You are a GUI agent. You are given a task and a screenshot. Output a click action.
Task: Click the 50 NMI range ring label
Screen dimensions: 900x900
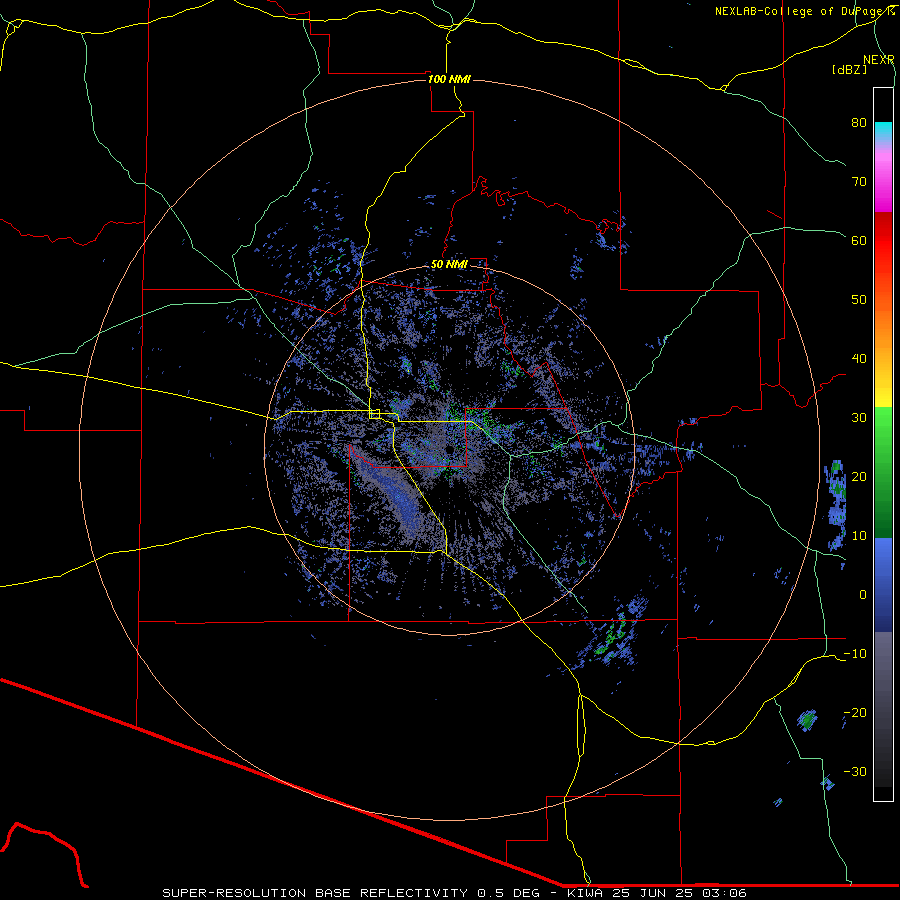point(449,264)
